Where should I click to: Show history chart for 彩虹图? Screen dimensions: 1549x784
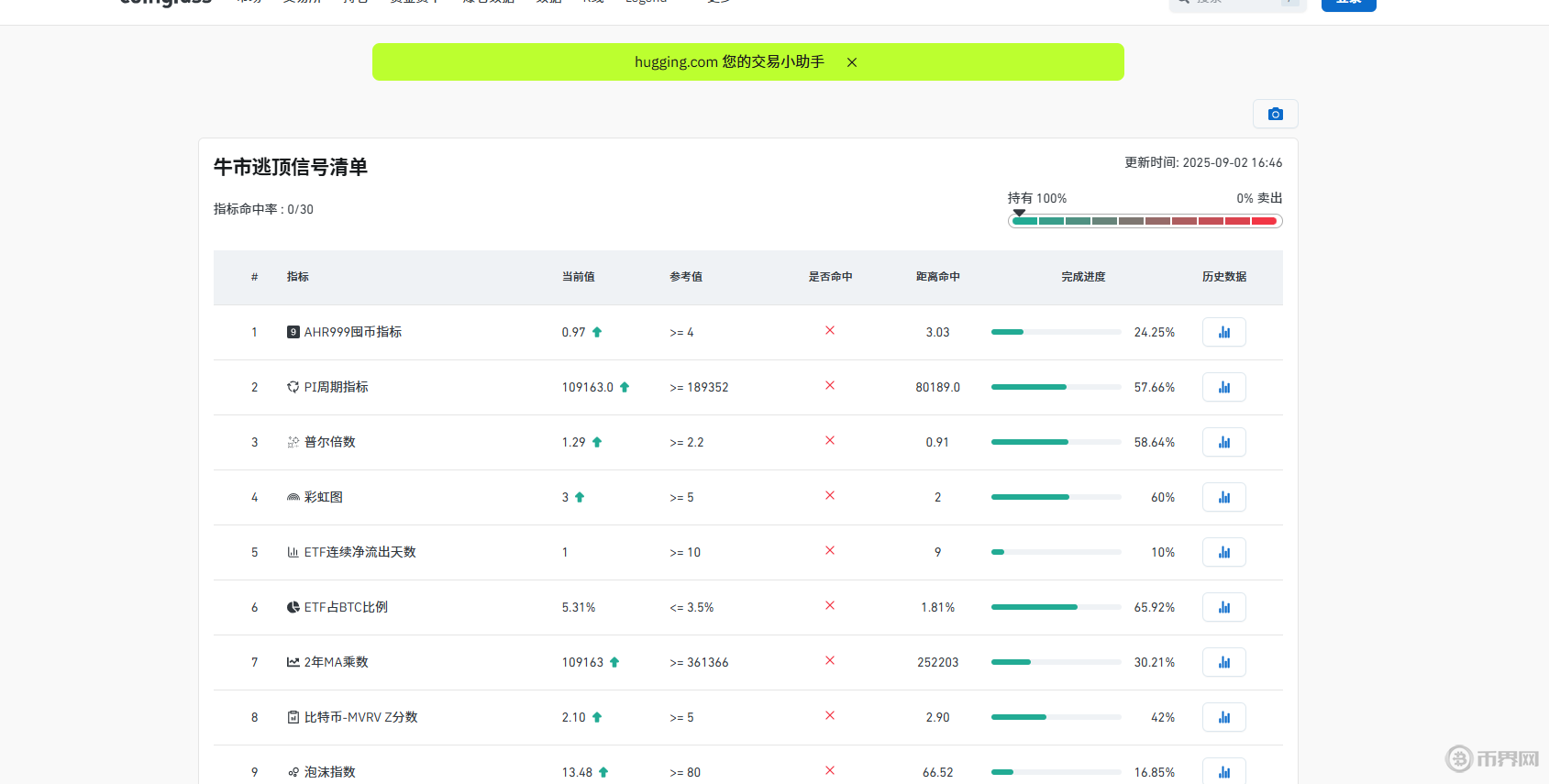pyautogui.click(x=1223, y=497)
